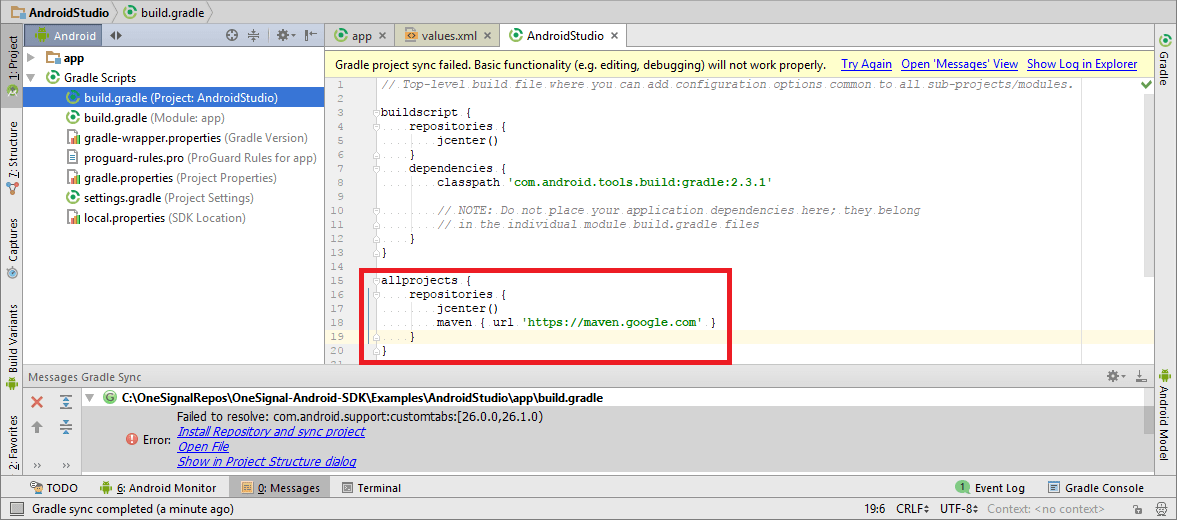Close the values.xml editor tab
The image size is (1177, 520).
(488, 35)
